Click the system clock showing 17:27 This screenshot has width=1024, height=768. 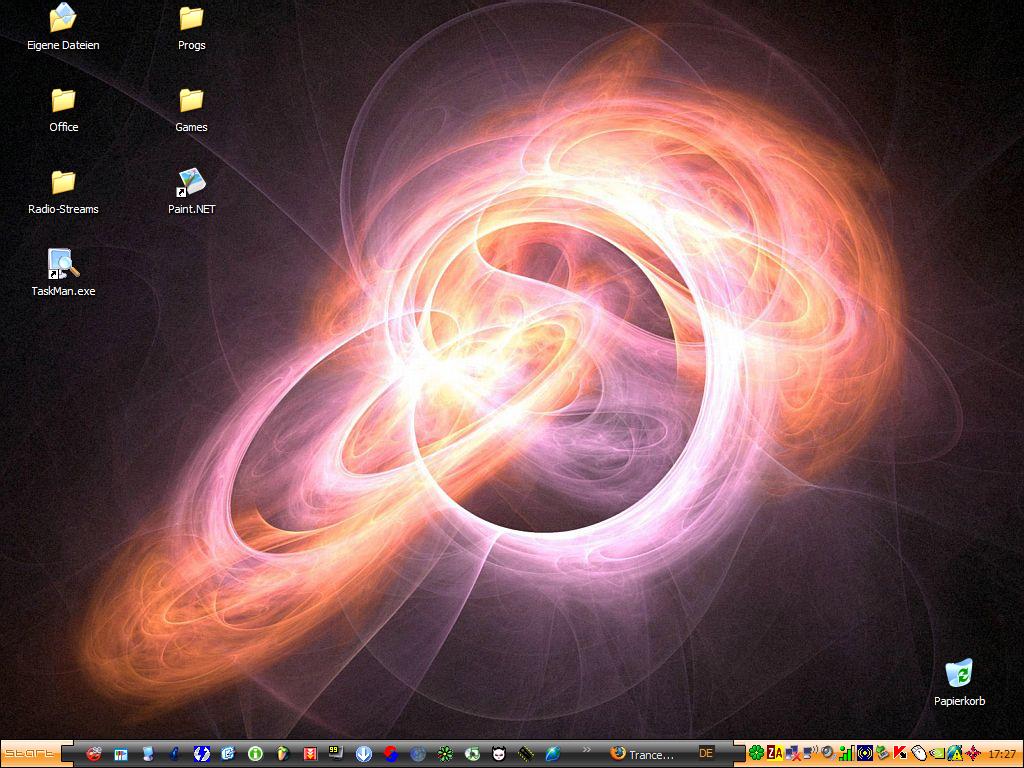click(1002, 754)
